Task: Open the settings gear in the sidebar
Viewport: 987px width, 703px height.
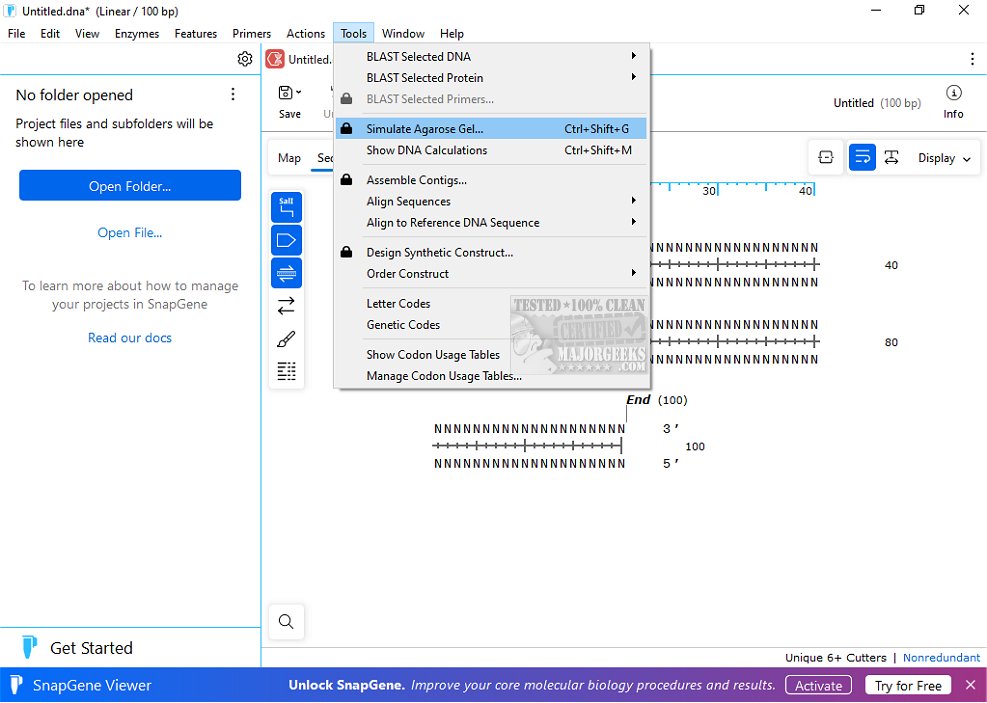Action: 245,59
